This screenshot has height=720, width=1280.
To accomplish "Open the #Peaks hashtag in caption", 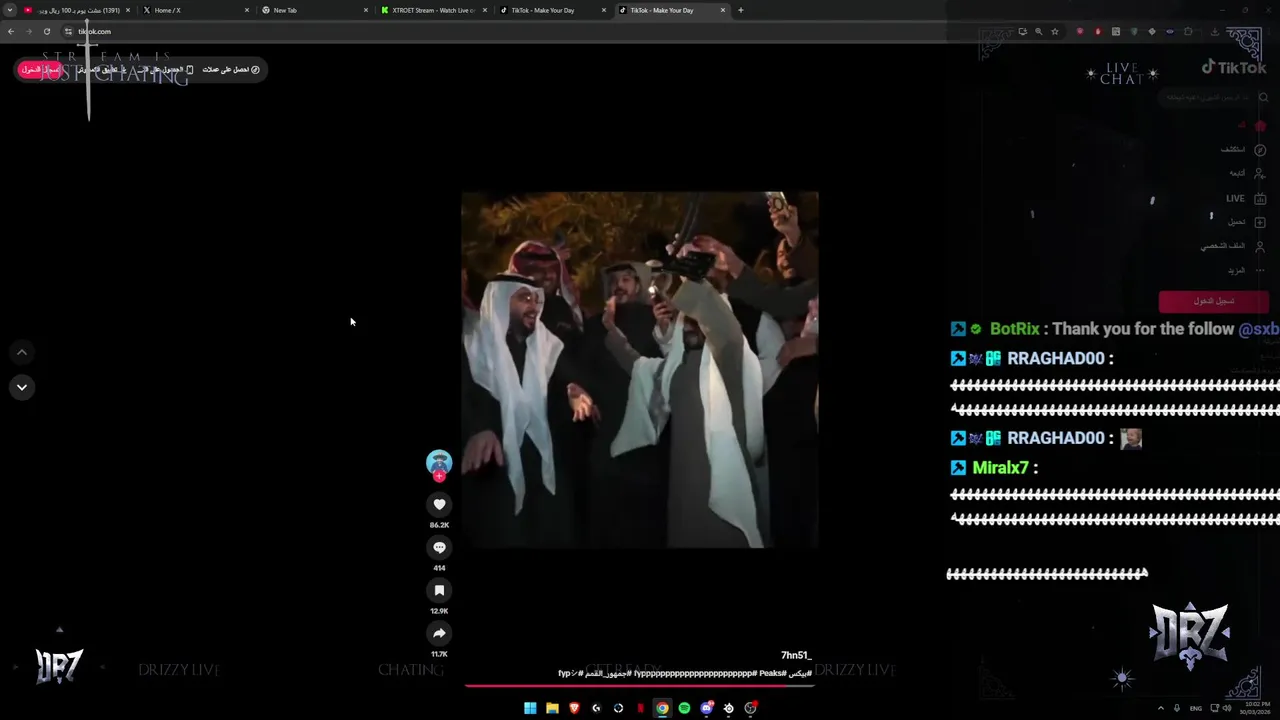I will coord(772,674).
